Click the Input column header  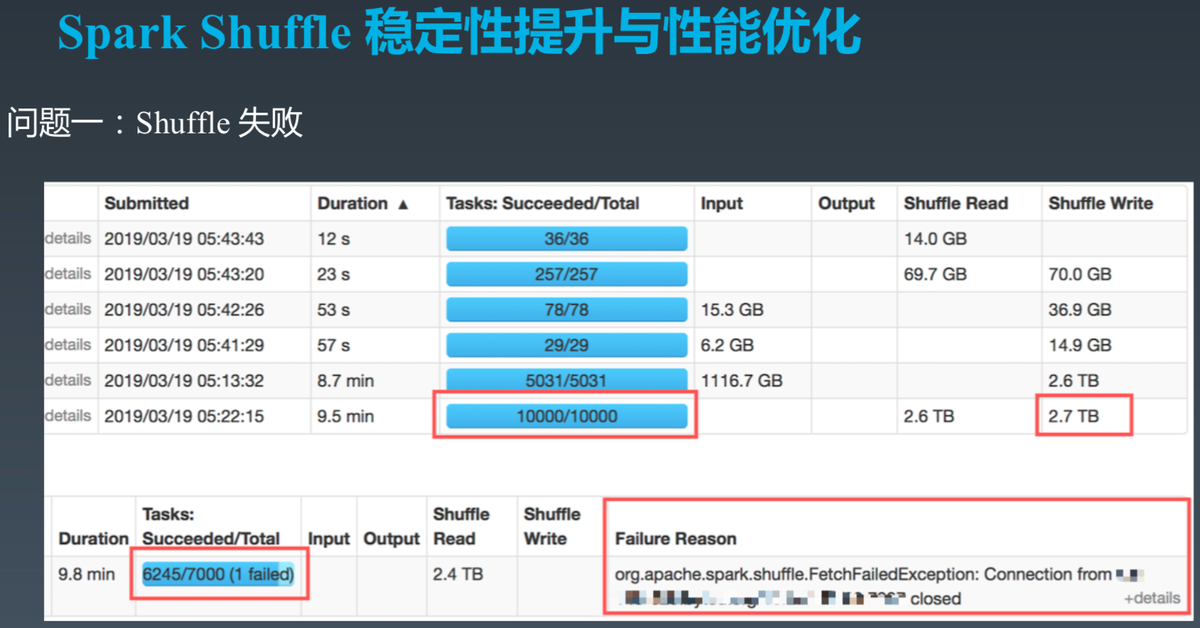pos(722,203)
